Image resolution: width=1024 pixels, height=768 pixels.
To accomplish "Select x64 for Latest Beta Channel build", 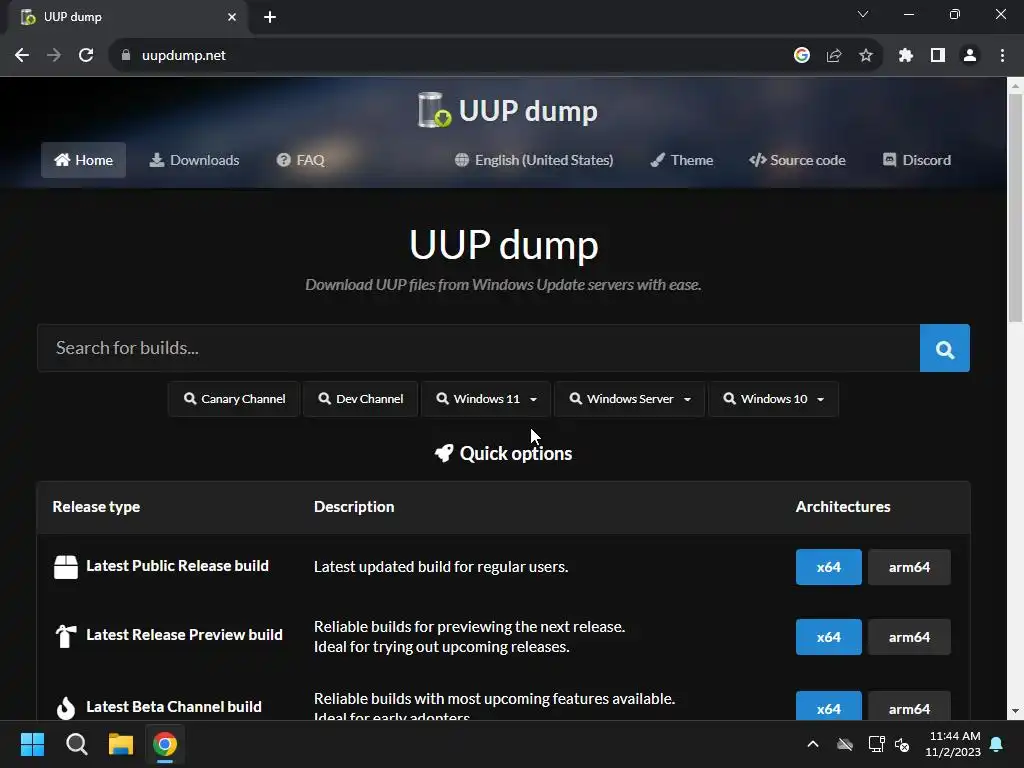I will (828, 706).
